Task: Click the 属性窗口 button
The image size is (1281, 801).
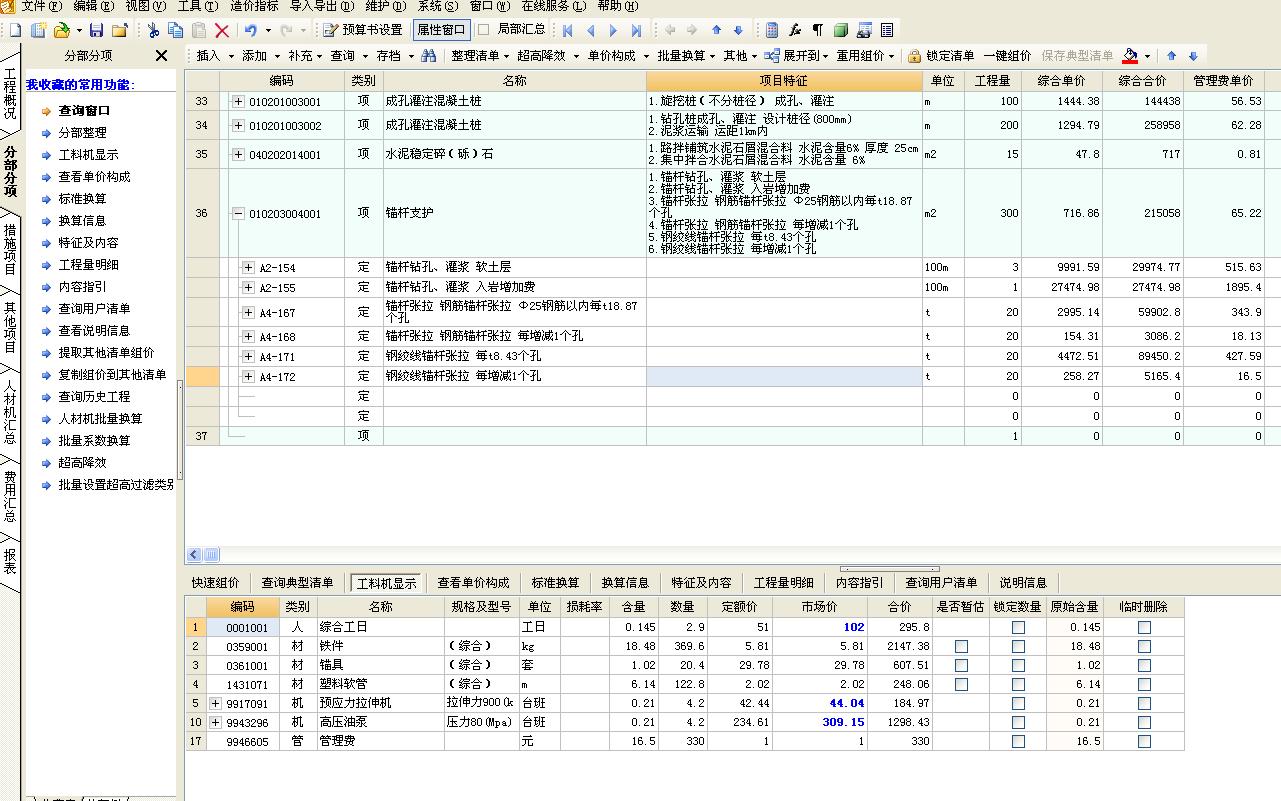Action: click(441, 30)
